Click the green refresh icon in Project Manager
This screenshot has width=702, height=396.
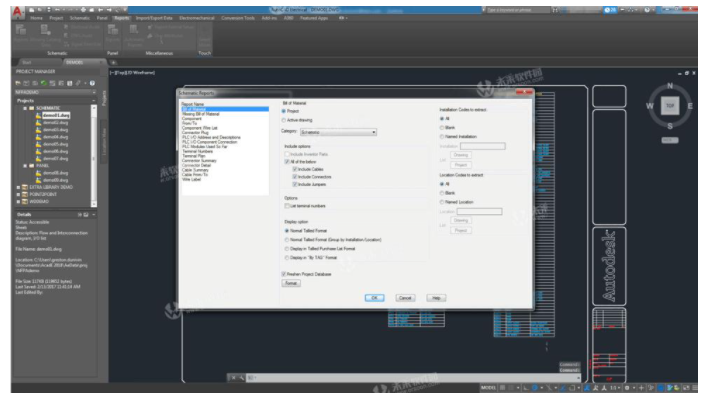pos(43,83)
